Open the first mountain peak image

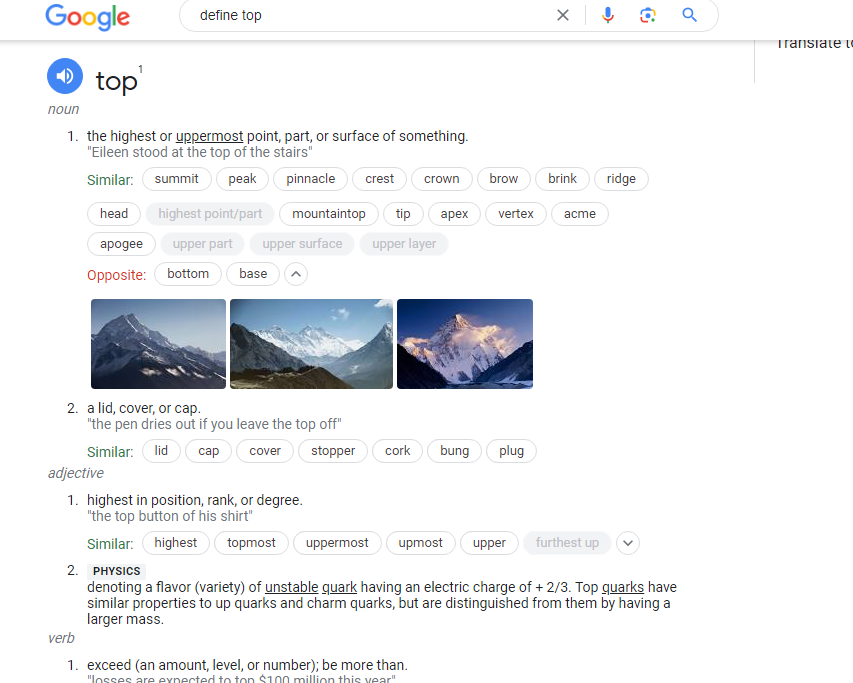tap(158, 344)
